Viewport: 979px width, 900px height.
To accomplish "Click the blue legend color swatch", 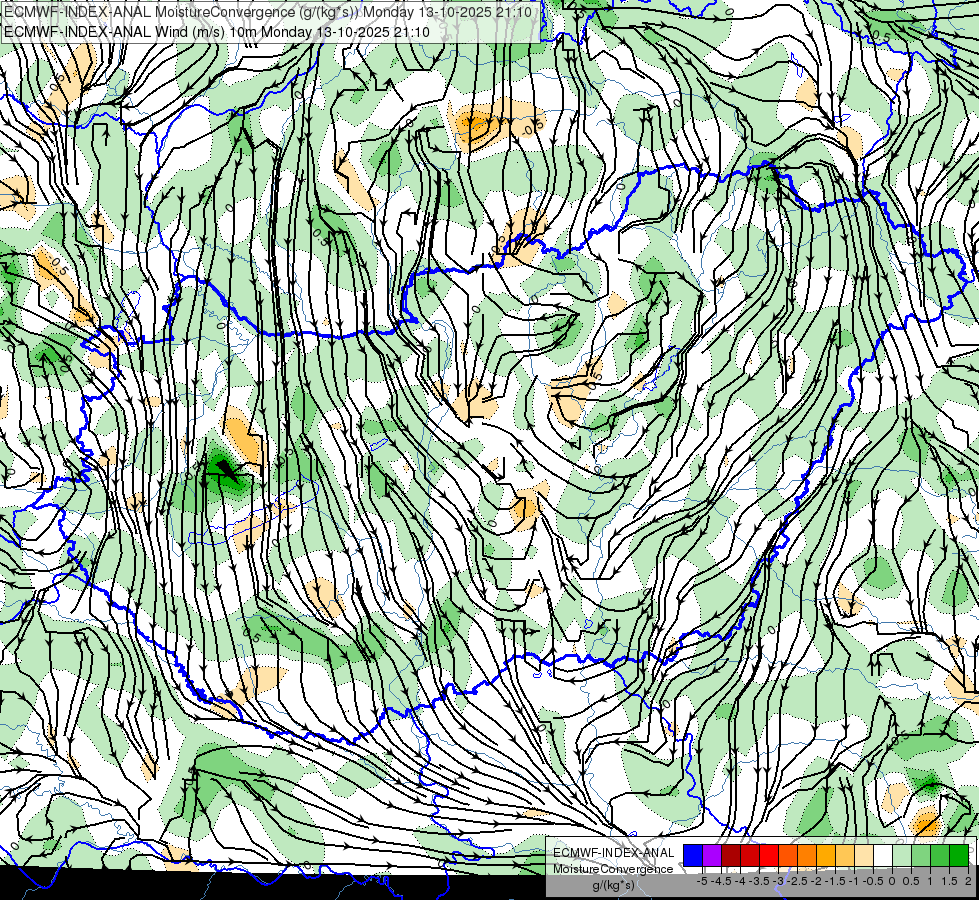I will [x=693, y=855].
